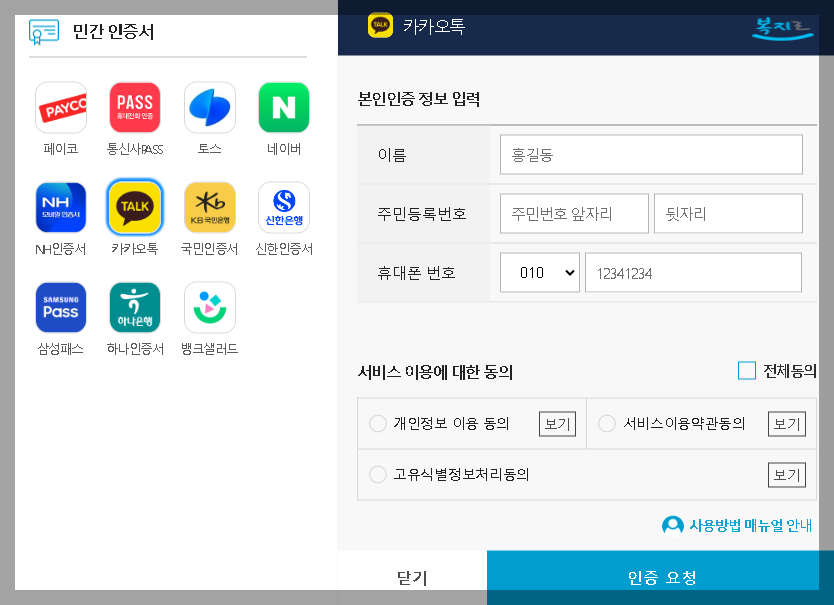View 개인정보 이용 동의 terms via 보기

coord(557,424)
